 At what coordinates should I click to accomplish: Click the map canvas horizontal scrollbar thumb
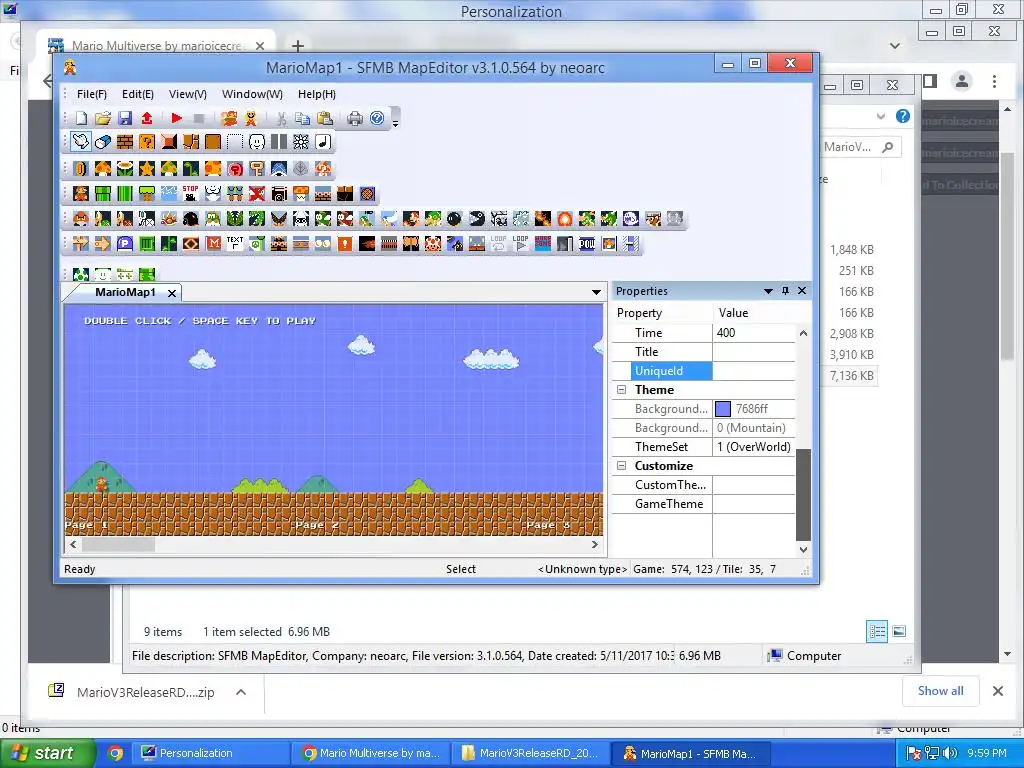[118, 545]
